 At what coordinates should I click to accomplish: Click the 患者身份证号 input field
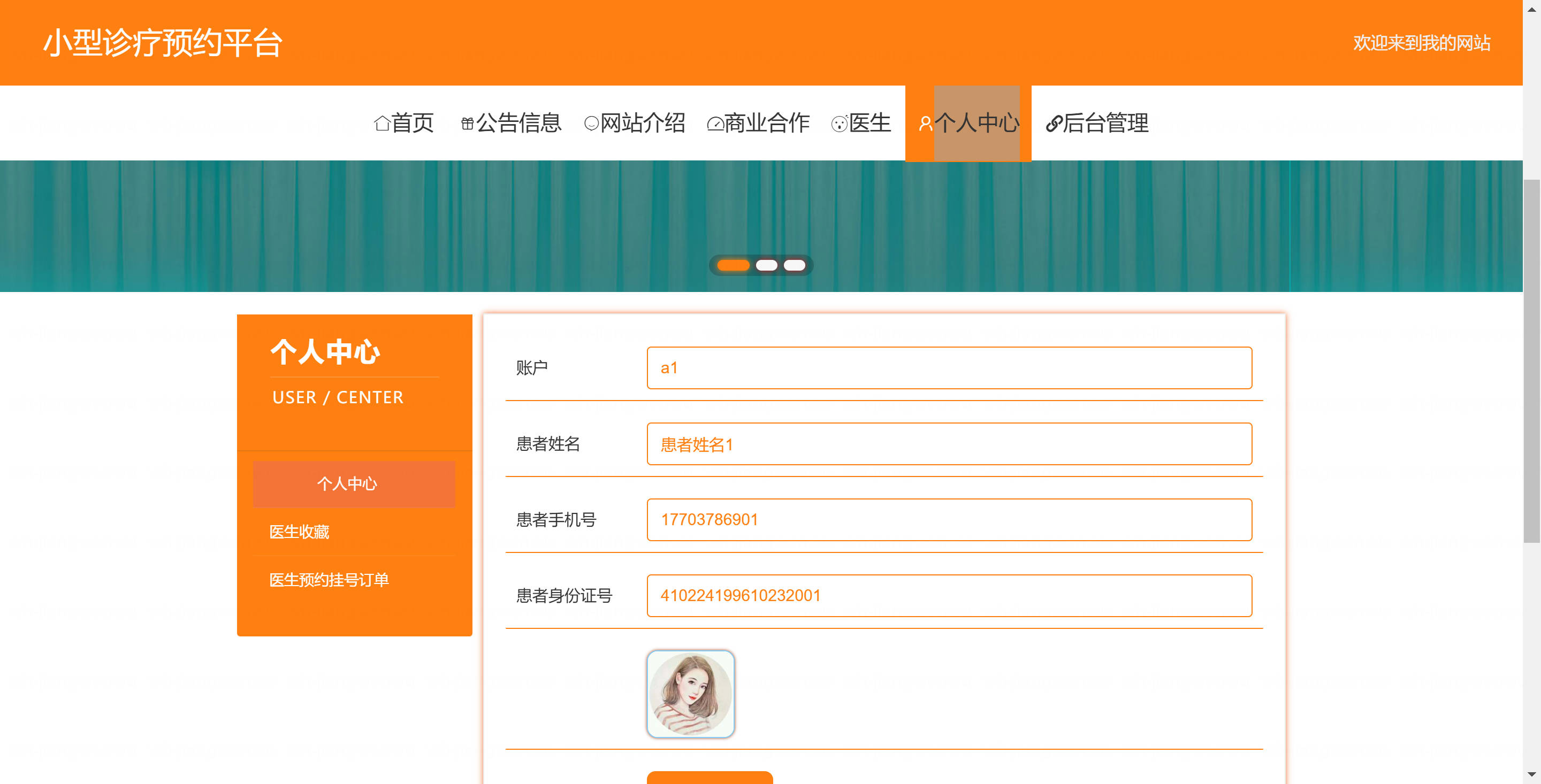[949, 596]
